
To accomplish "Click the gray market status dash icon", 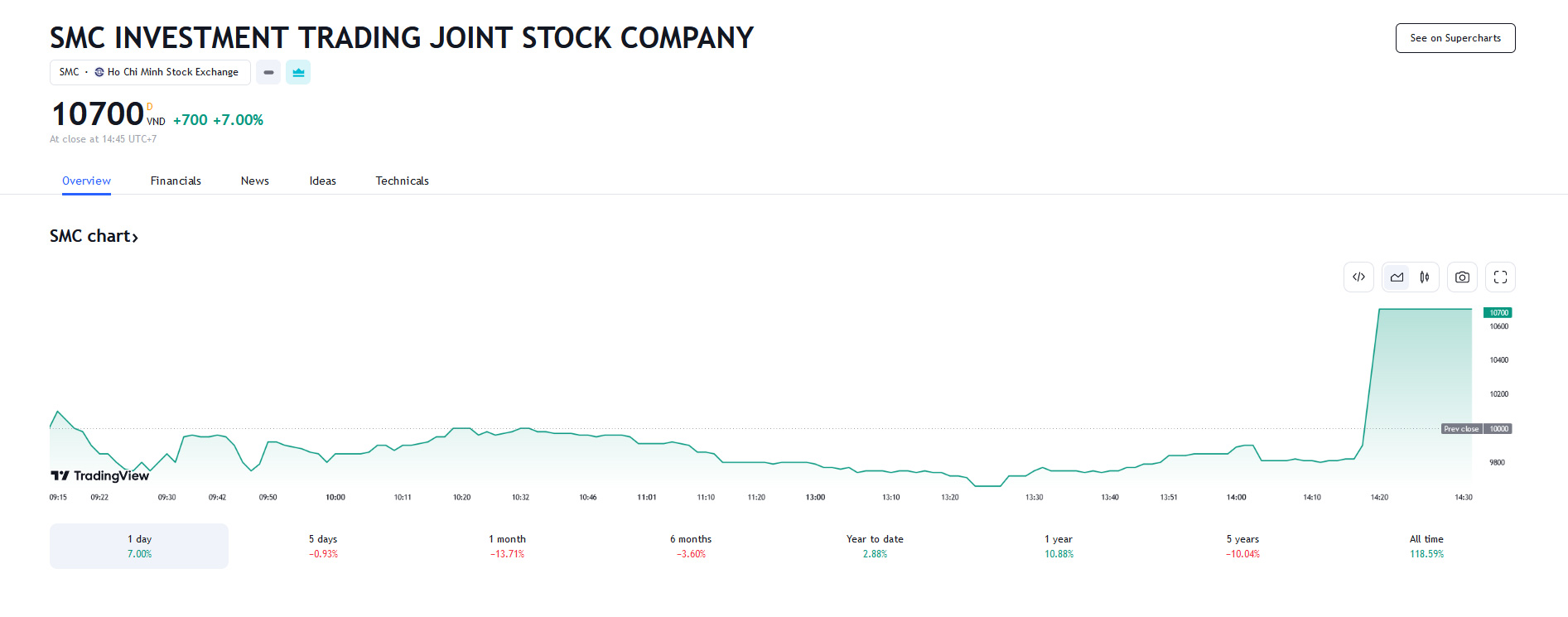I will 268,72.
